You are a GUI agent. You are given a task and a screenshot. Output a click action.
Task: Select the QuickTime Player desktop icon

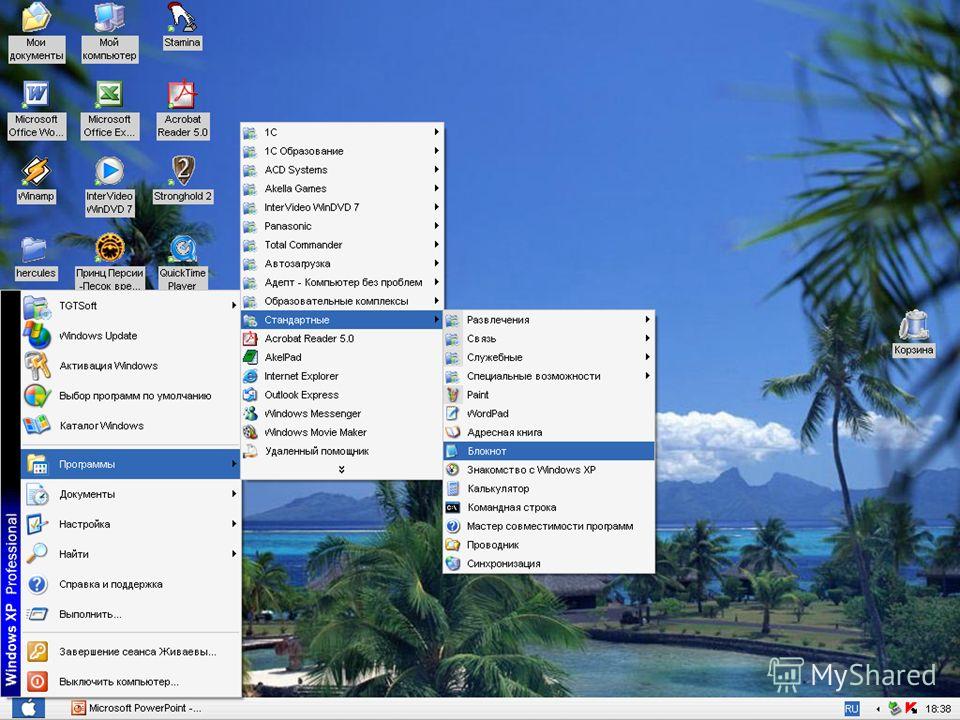[182, 262]
